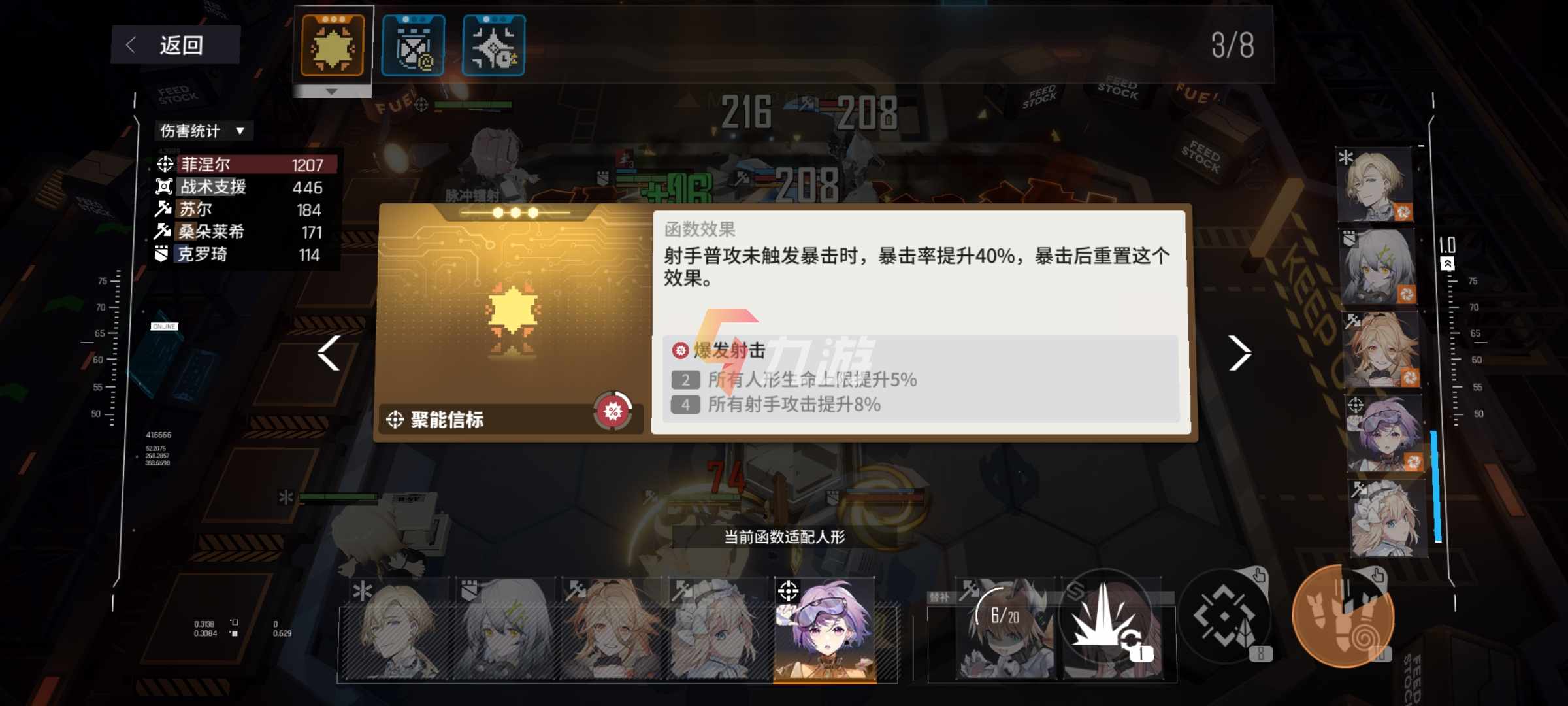Screen dimensions: 1568x706
Task: Select 战术支援 row in damage statistics
Action: 246,187
